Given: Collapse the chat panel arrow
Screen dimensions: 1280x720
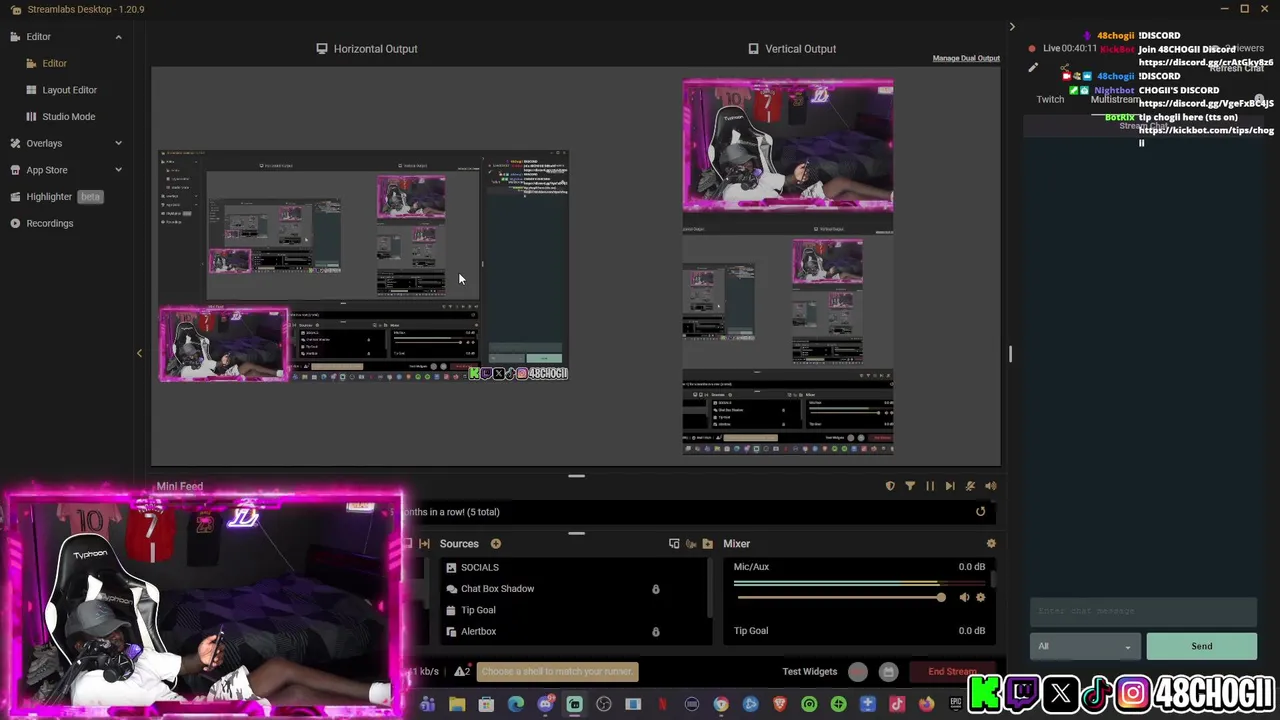Looking at the screenshot, I should (x=1011, y=27).
